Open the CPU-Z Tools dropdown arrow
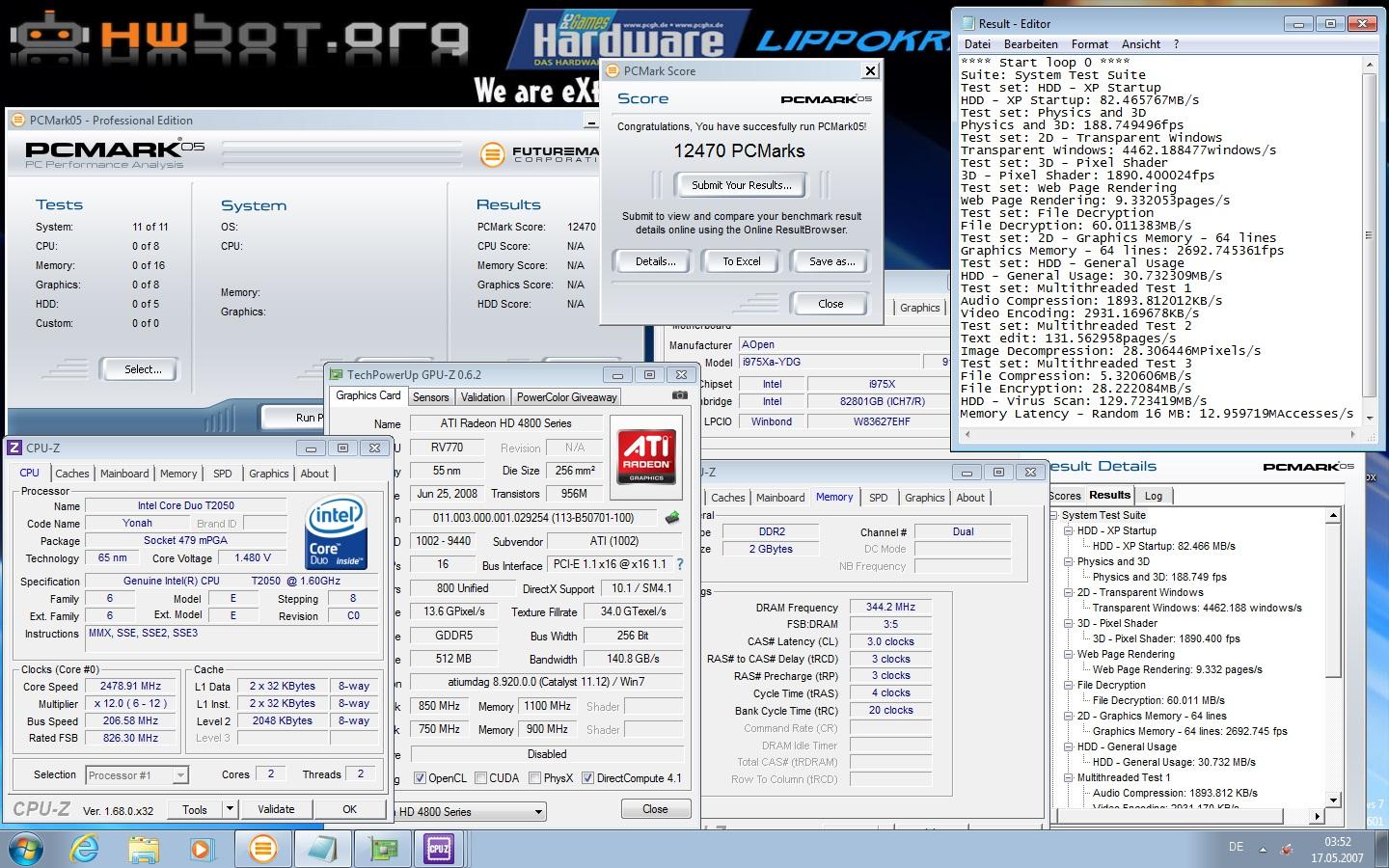Image resolution: width=1389 pixels, height=868 pixels. pyautogui.click(x=229, y=809)
